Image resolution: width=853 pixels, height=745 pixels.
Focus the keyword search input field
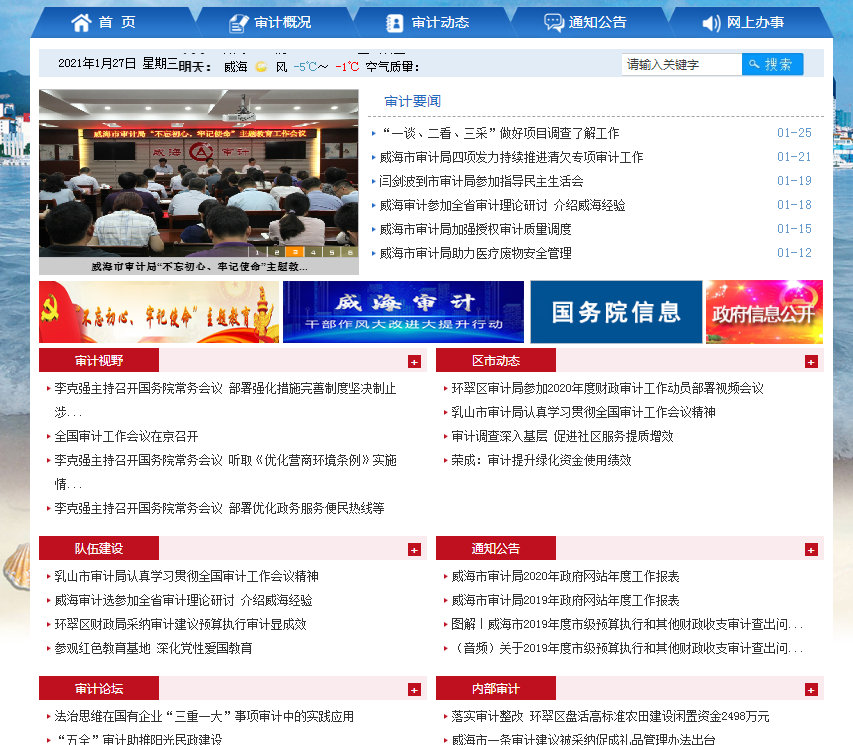click(682, 64)
